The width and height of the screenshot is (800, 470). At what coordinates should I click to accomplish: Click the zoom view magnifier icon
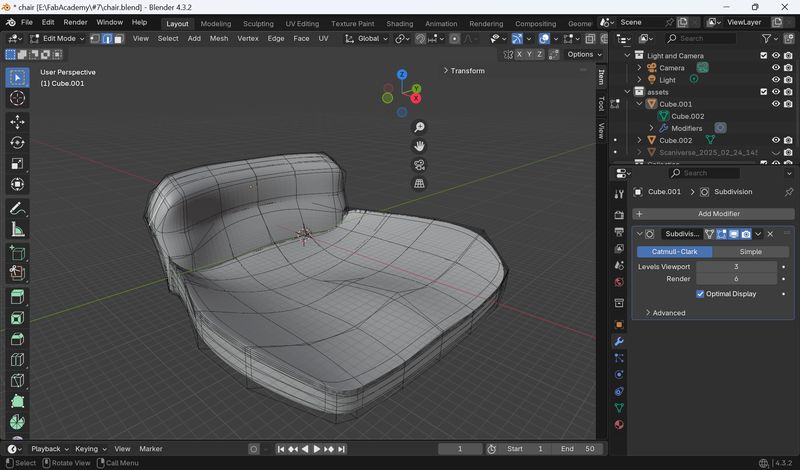419,127
